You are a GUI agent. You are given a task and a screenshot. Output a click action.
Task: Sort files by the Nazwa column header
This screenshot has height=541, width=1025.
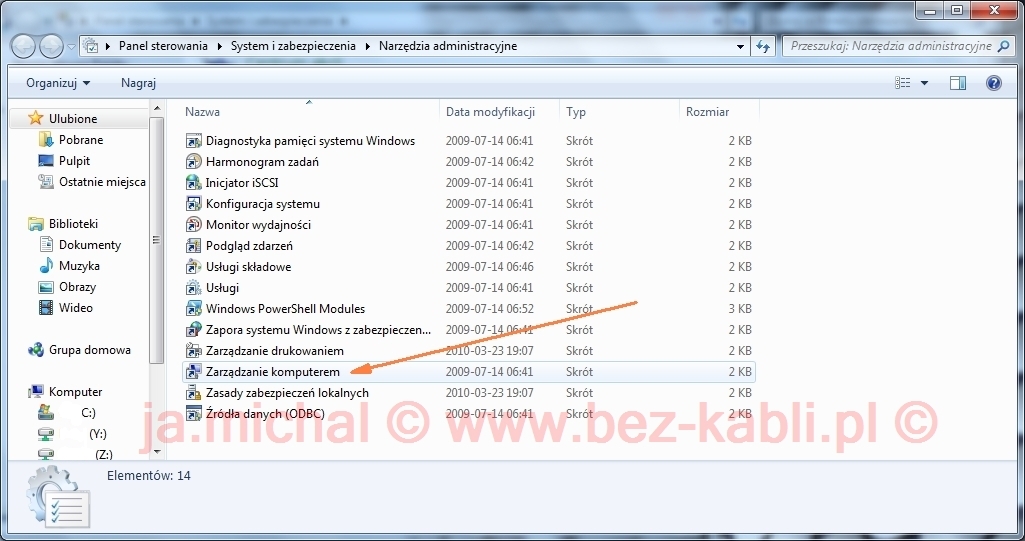(x=203, y=112)
